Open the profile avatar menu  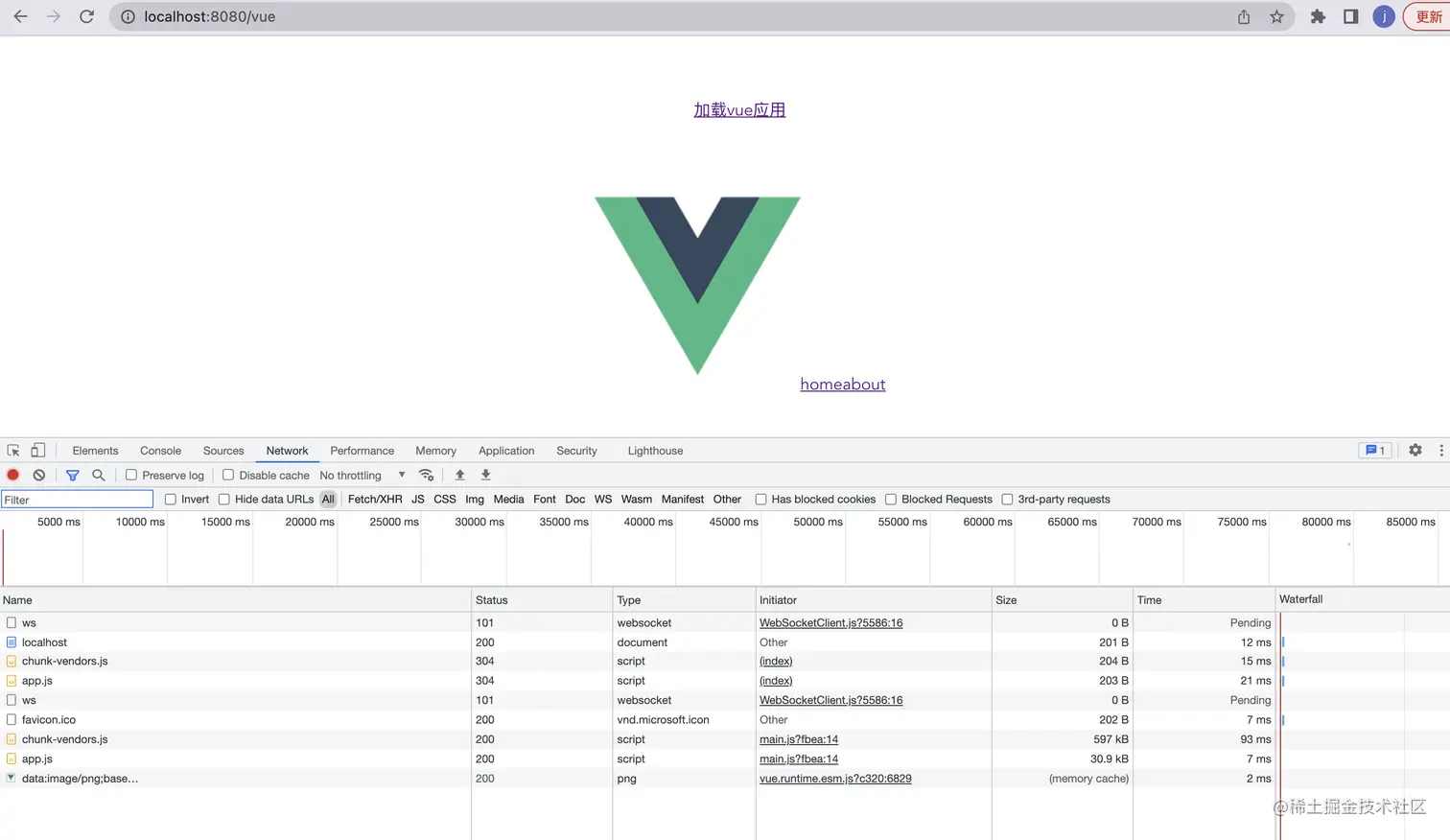1383,16
